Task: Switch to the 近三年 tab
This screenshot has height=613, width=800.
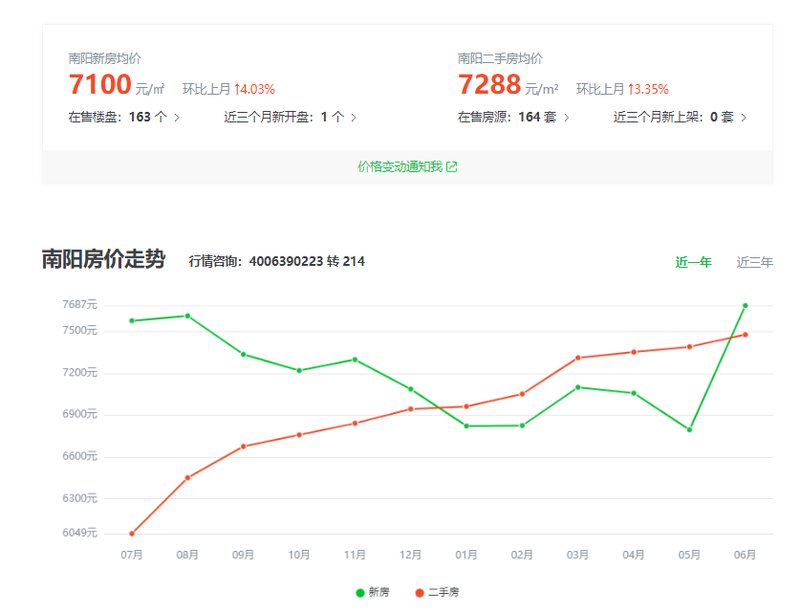Action: click(754, 262)
